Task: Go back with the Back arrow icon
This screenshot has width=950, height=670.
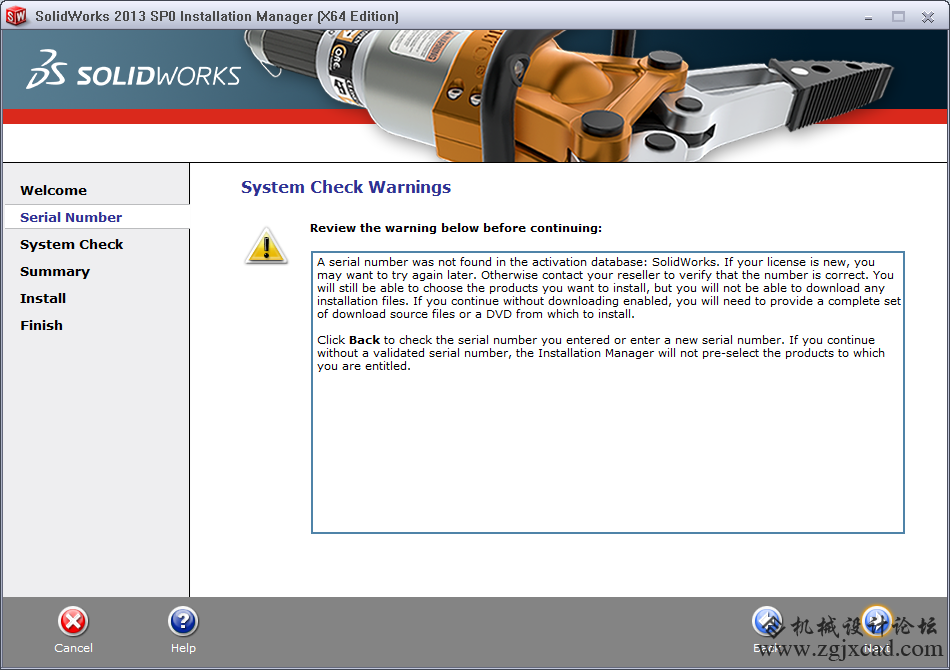Action: tap(767, 622)
